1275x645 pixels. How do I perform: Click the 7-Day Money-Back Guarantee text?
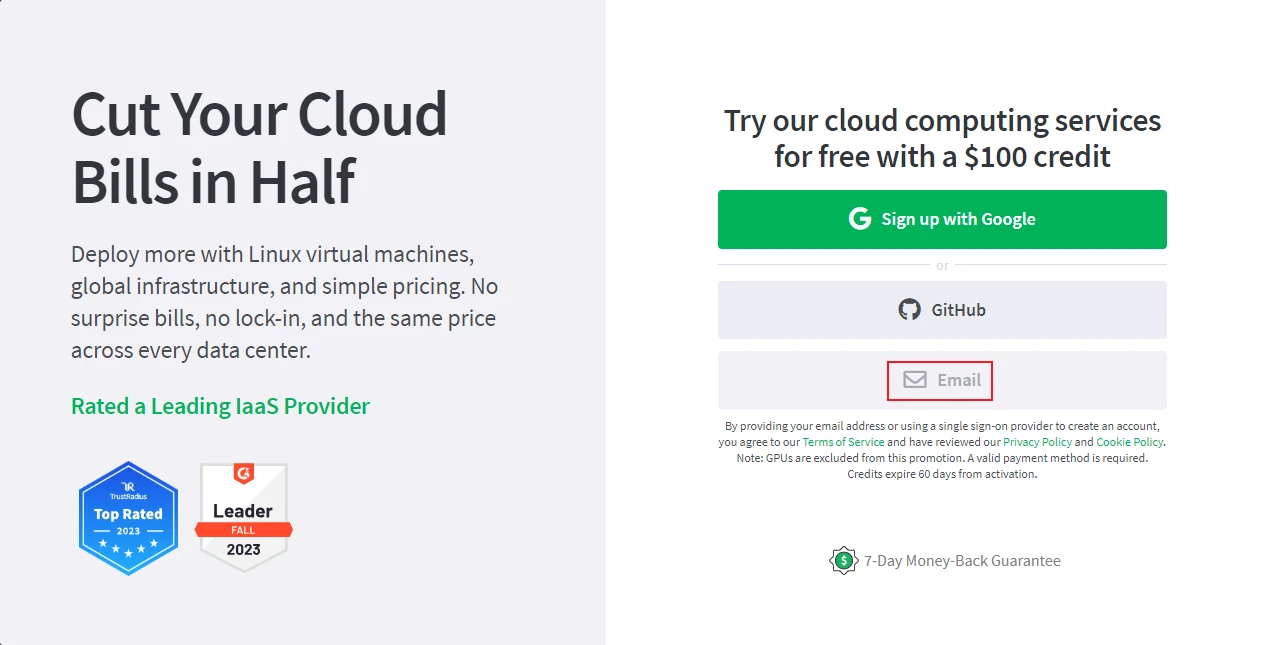pos(962,561)
